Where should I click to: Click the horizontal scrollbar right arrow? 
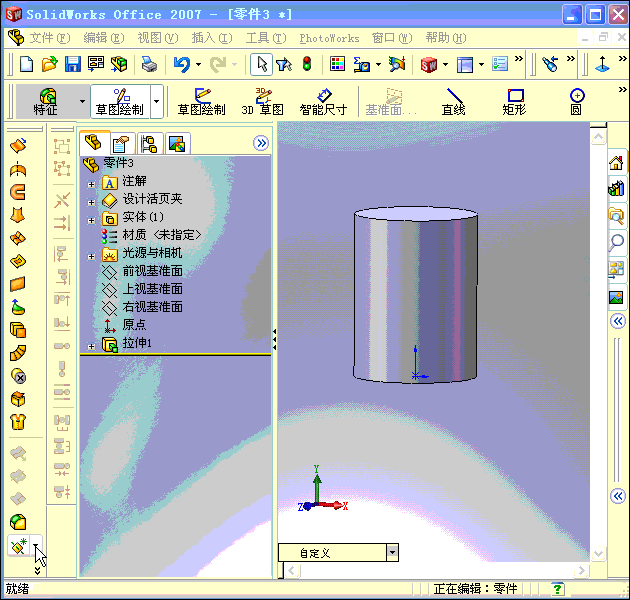point(581,570)
